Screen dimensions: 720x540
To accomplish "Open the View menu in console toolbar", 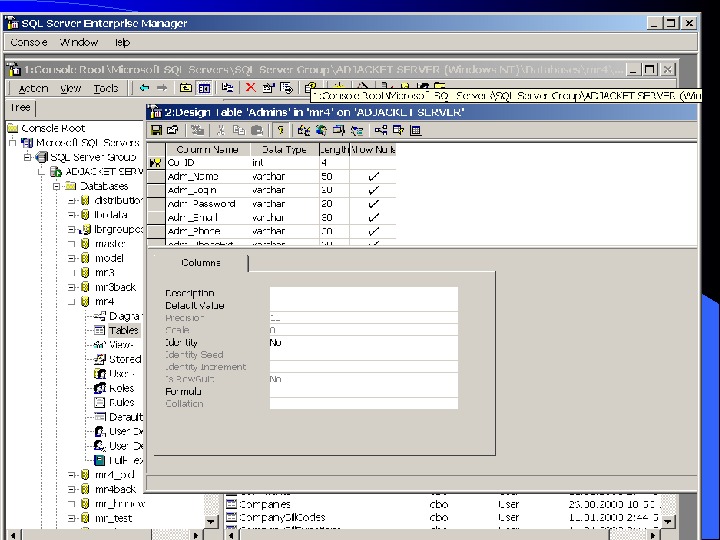I will [x=70, y=88].
